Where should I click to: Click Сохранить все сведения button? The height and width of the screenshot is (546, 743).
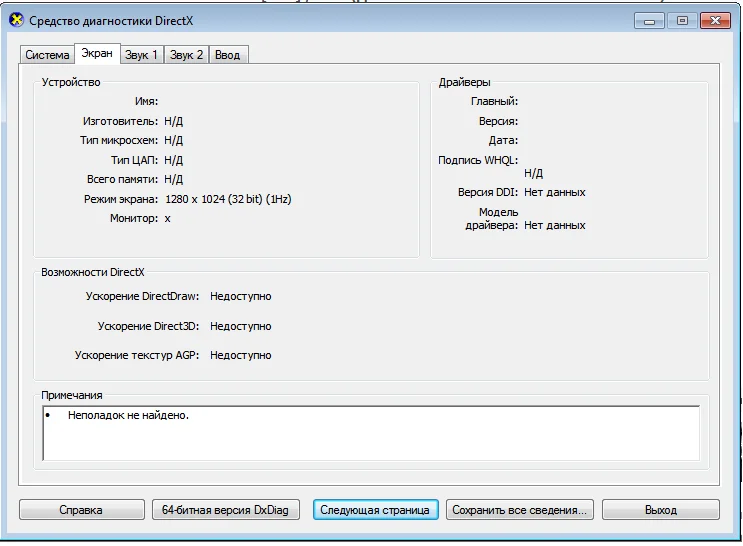[x=519, y=510]
